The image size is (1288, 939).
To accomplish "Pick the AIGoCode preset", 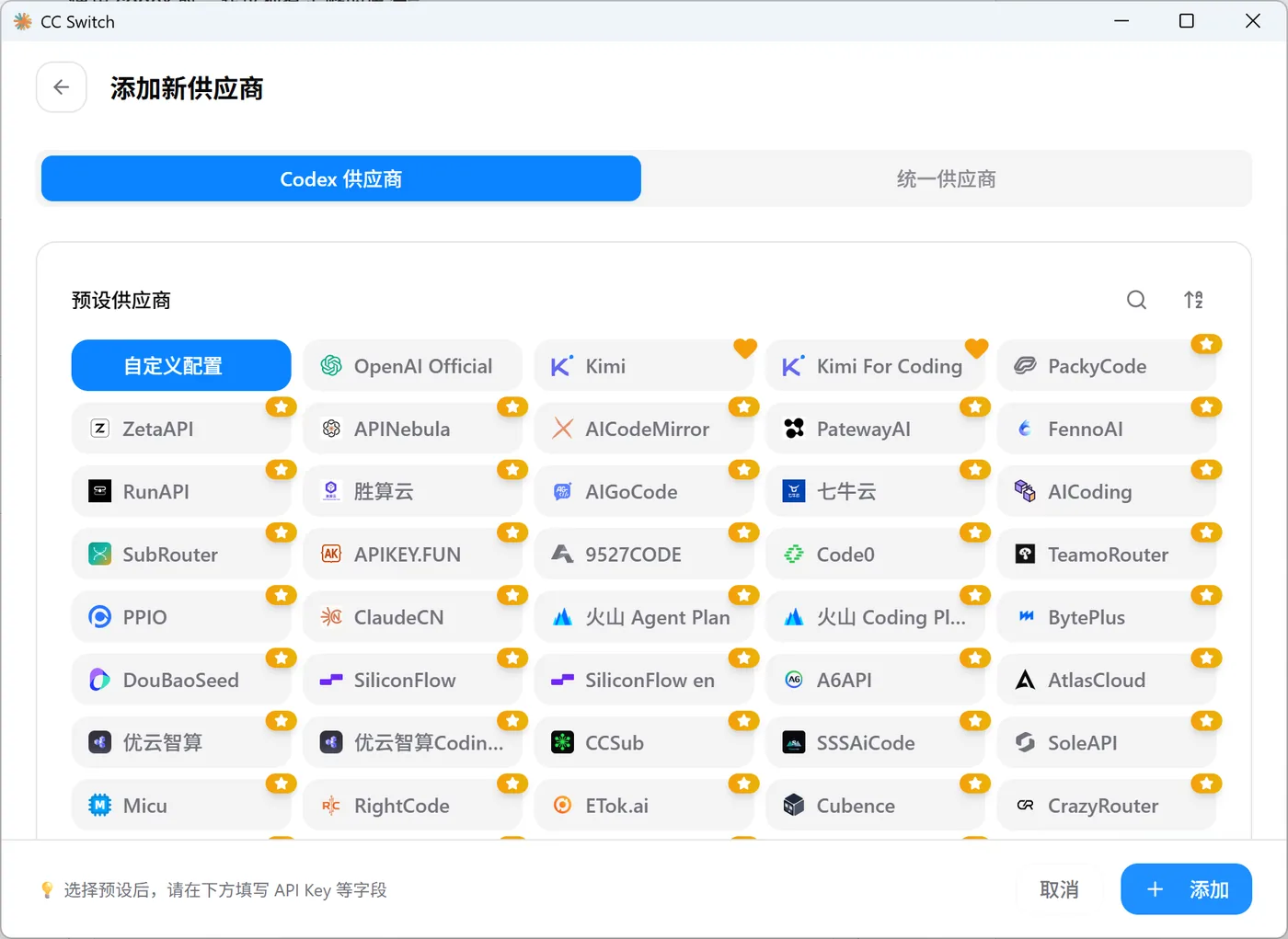I will point(644,491).
